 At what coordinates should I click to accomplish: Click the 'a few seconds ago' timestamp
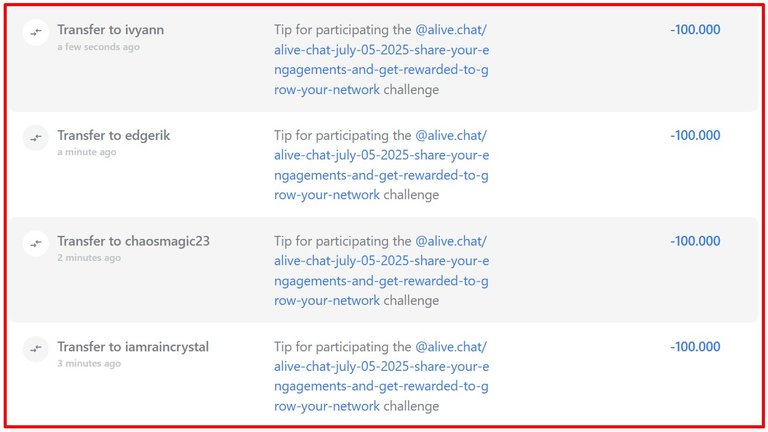98,47
